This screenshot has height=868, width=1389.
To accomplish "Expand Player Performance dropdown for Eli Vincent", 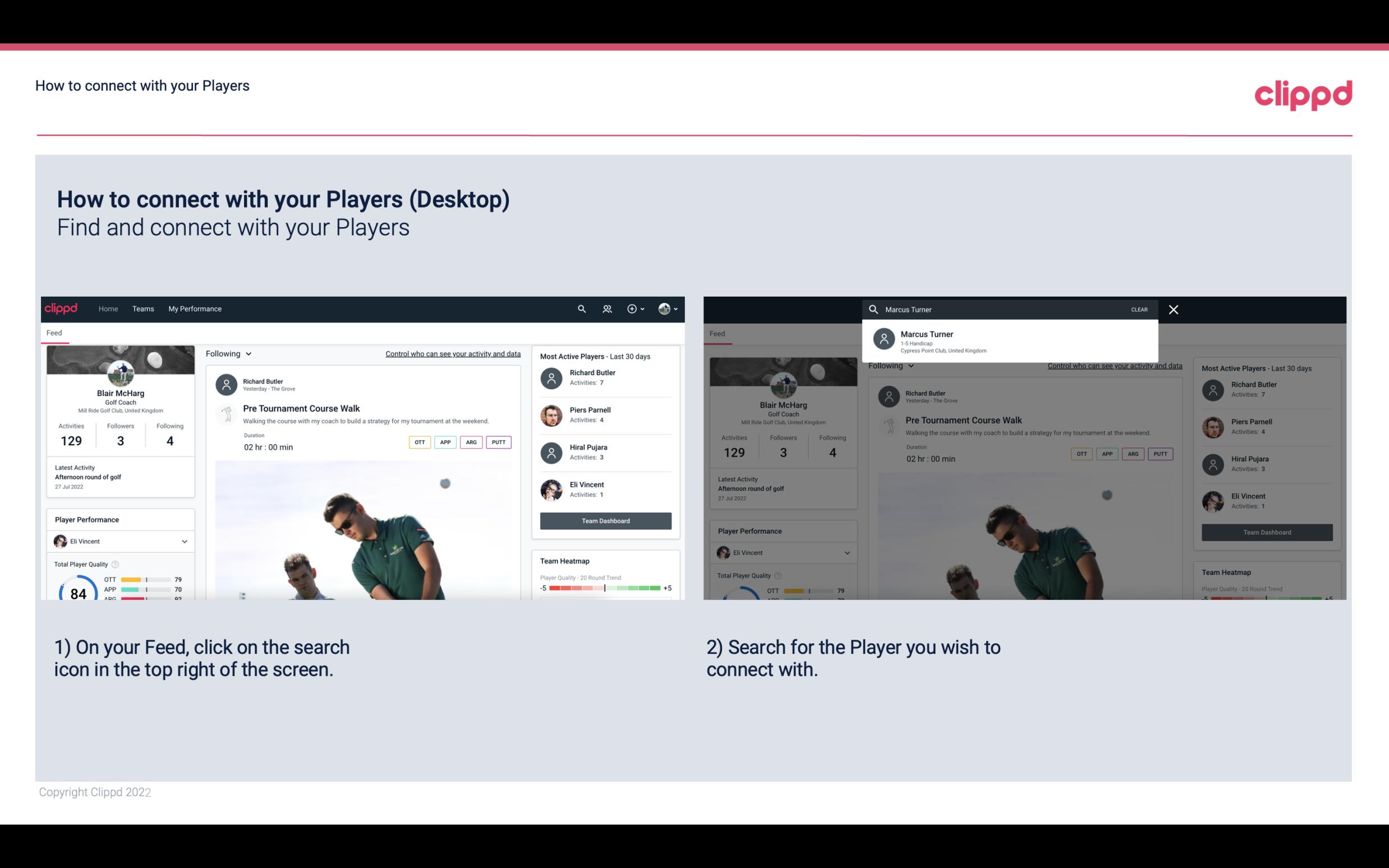I will click(x=183, y=541).
